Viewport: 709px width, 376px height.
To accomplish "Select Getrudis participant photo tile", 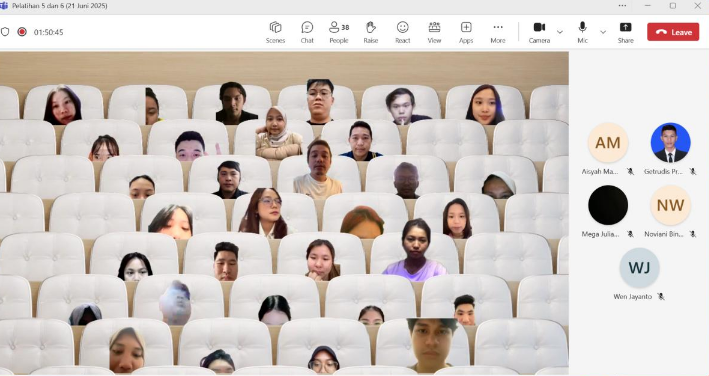I will tap(670, 142).
